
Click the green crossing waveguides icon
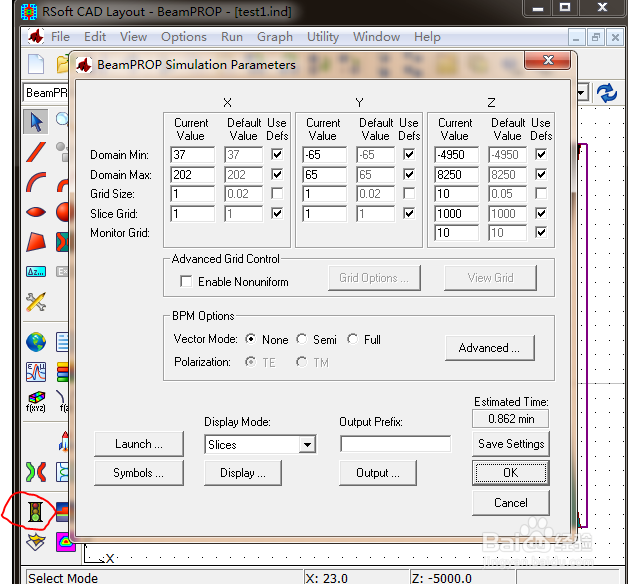pos(36,472)
